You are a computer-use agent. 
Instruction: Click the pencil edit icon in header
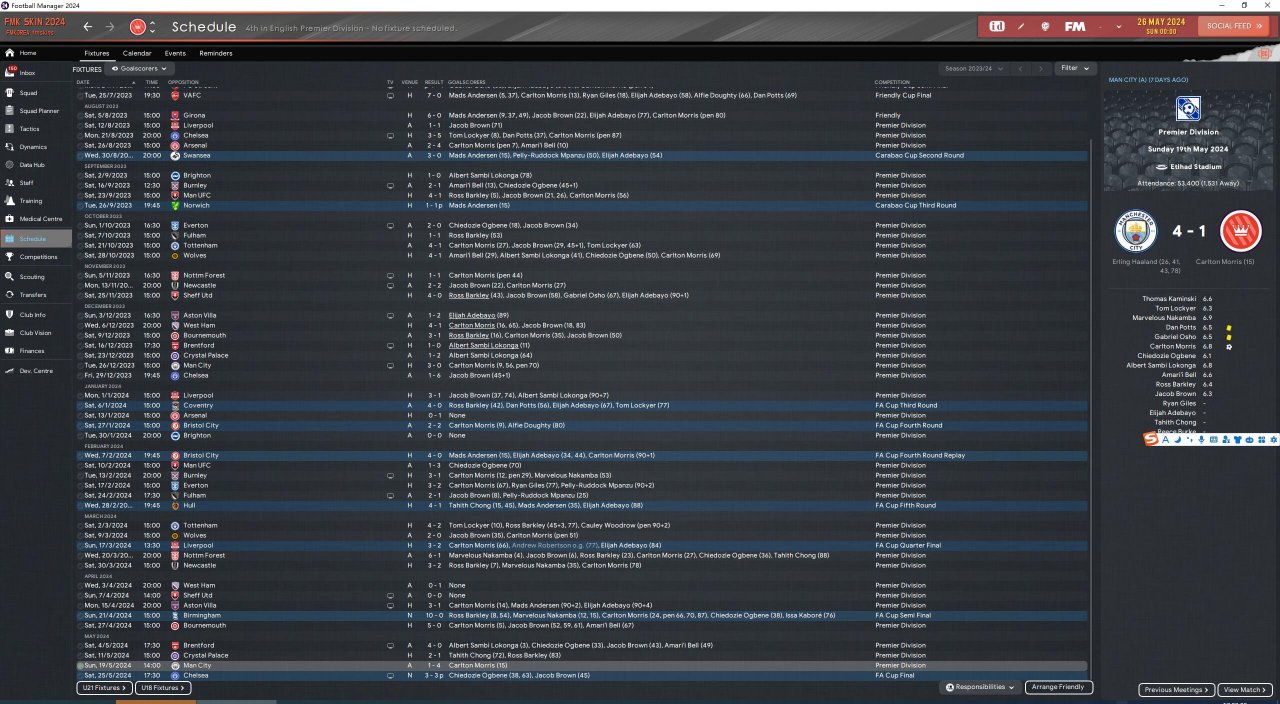coord(1022,26)
